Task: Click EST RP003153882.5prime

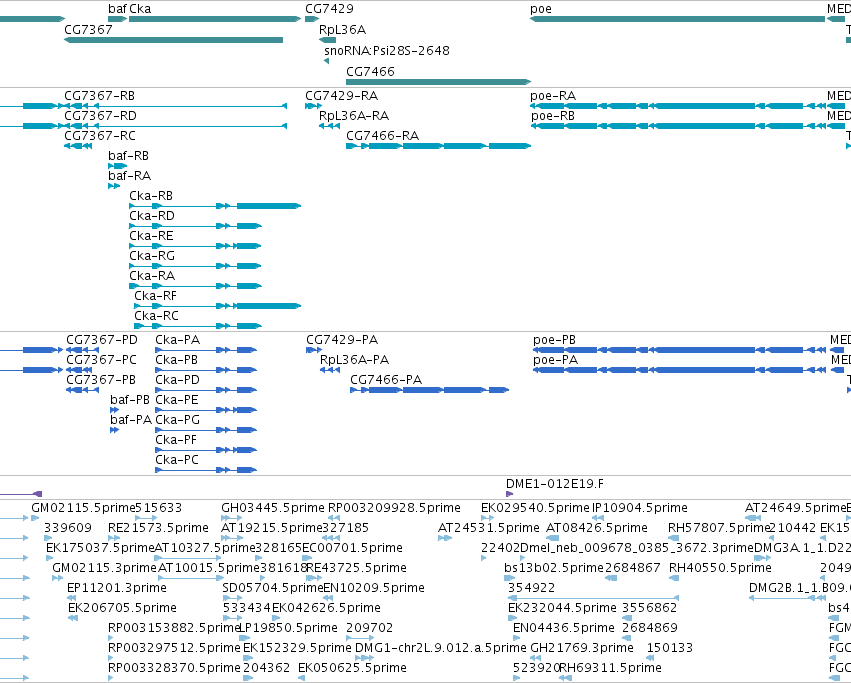Action: 174,628
